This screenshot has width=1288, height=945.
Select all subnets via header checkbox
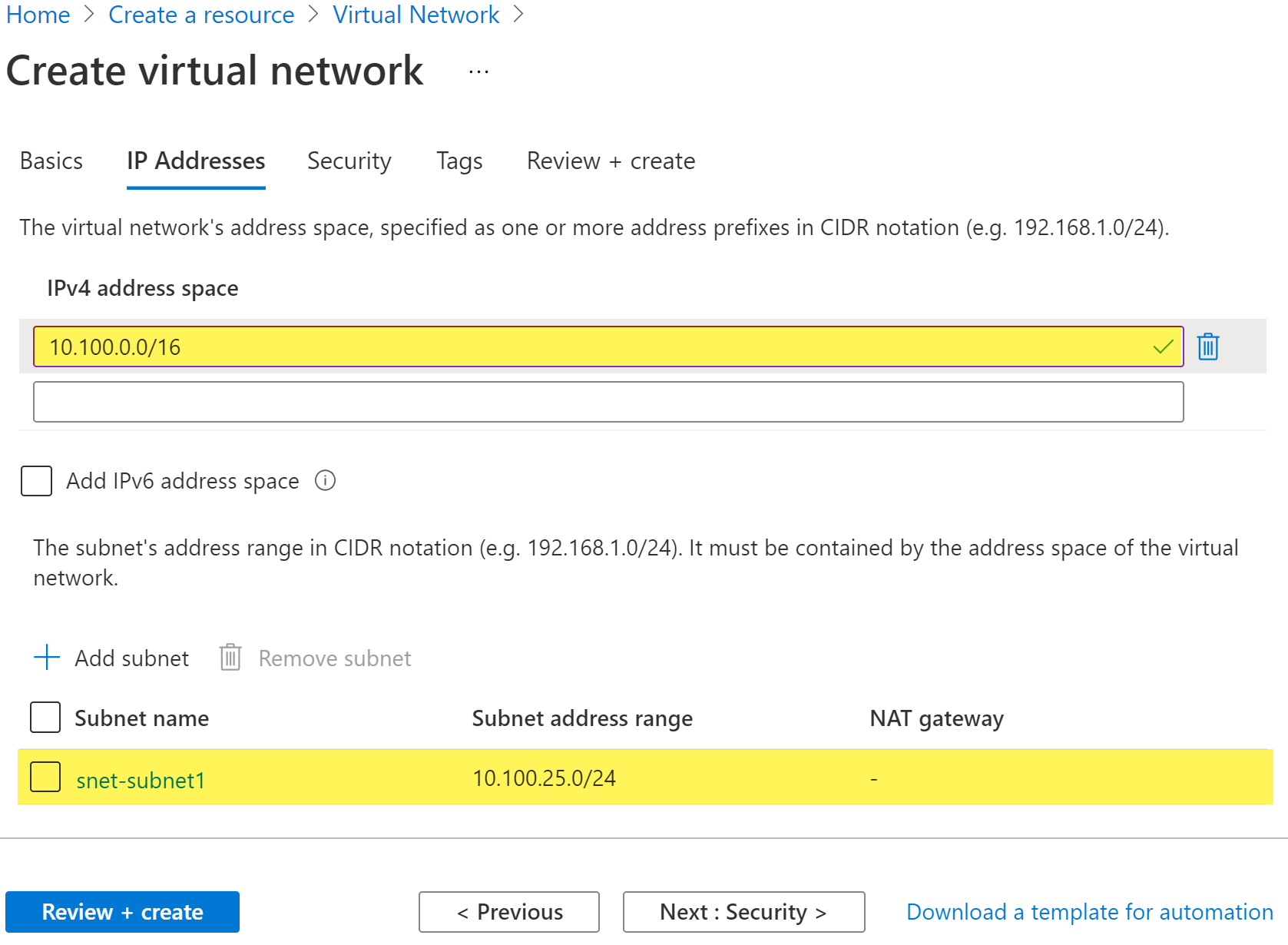[45, 718]
